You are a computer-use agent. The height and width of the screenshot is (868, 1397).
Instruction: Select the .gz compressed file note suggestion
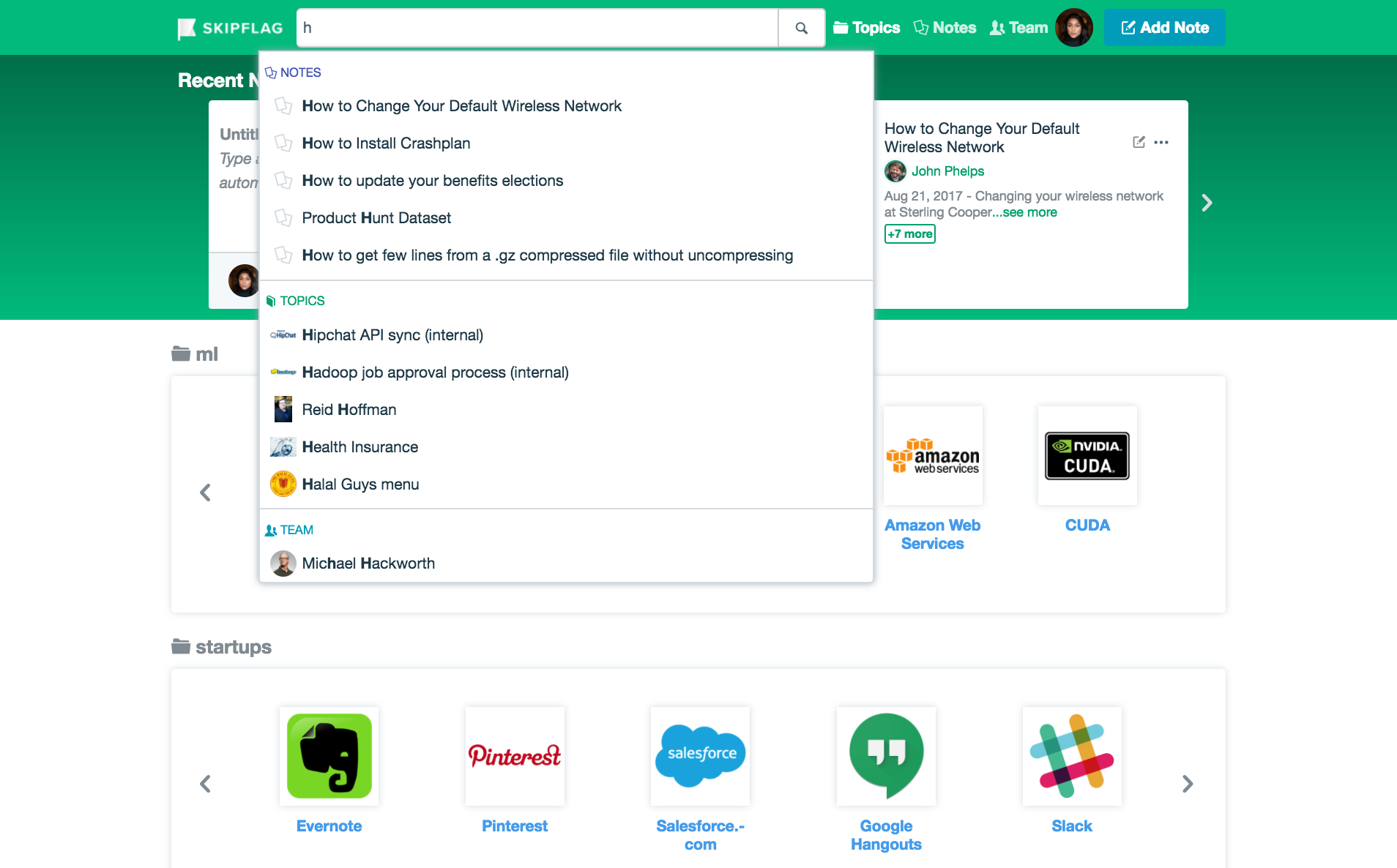(x=566, y=255)
